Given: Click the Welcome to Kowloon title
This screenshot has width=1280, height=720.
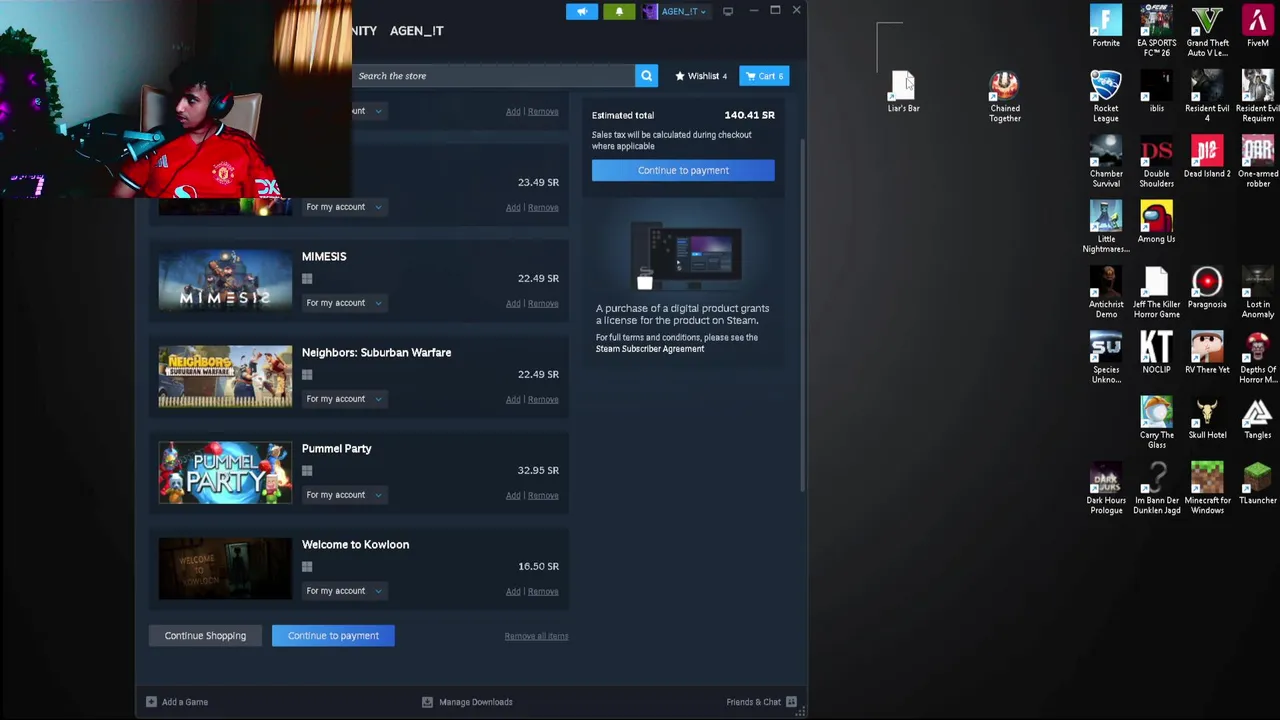Looking at the screenshot, I should [x=355, y=545].
